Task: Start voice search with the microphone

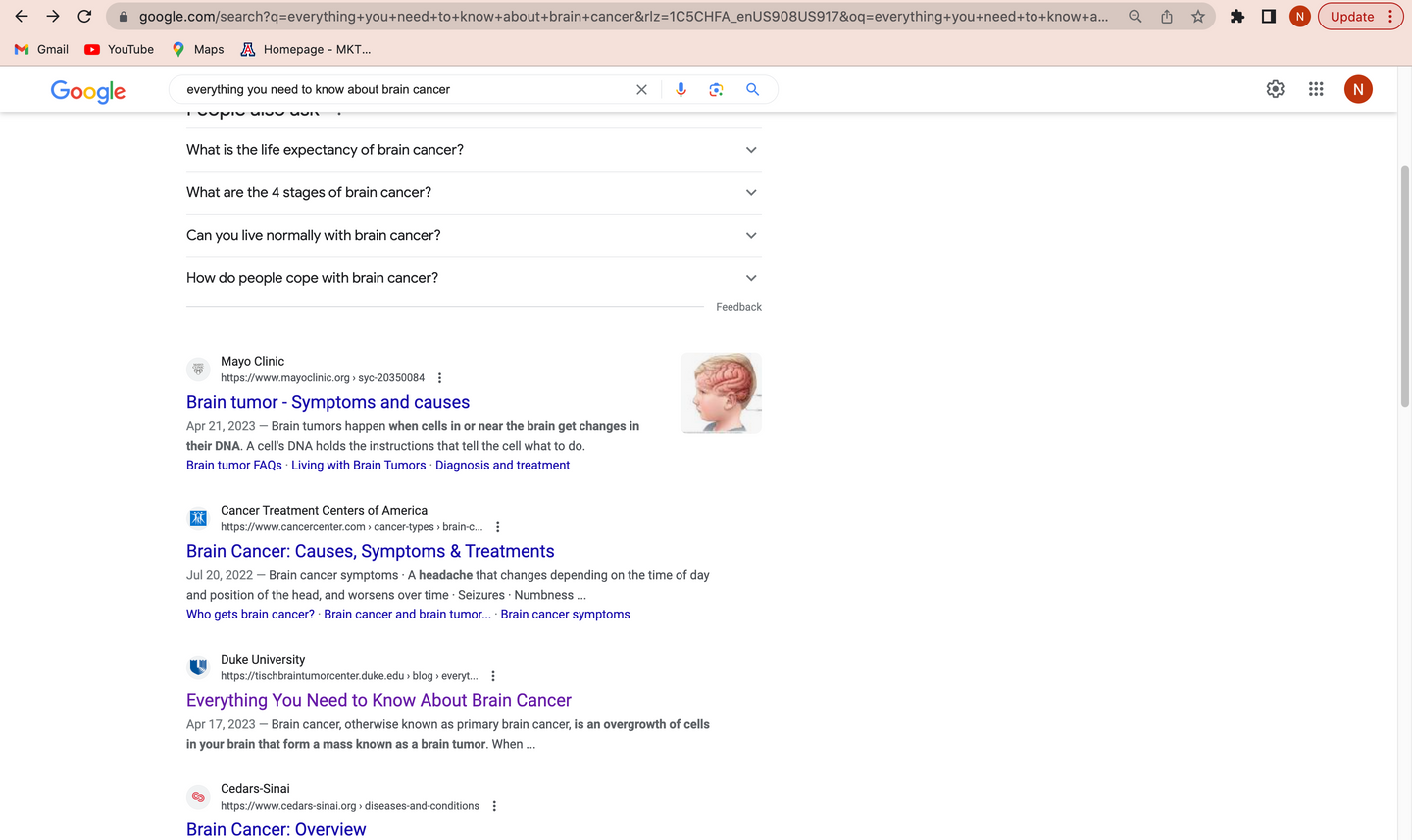Action: 681,89
